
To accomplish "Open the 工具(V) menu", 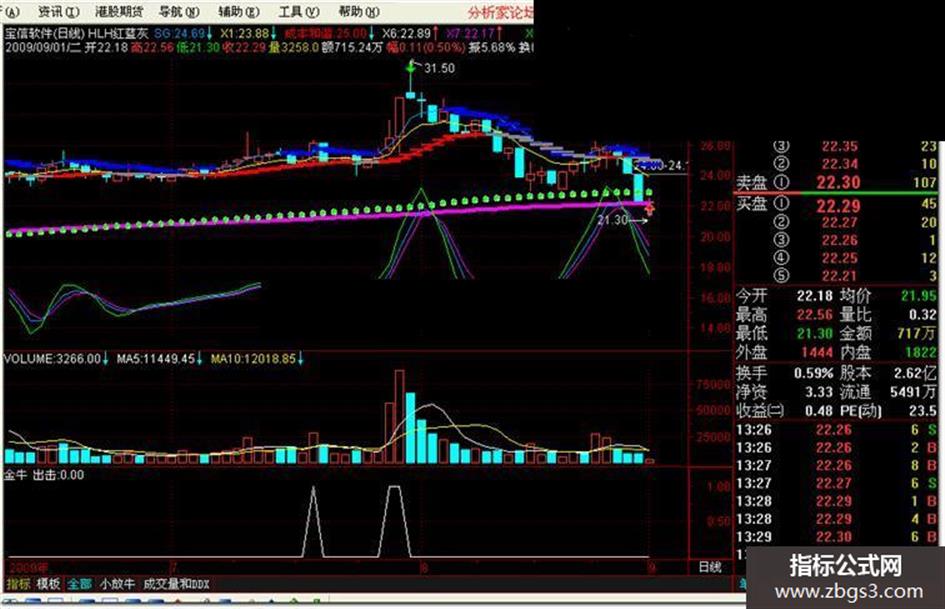I will (x=299, y=11).
